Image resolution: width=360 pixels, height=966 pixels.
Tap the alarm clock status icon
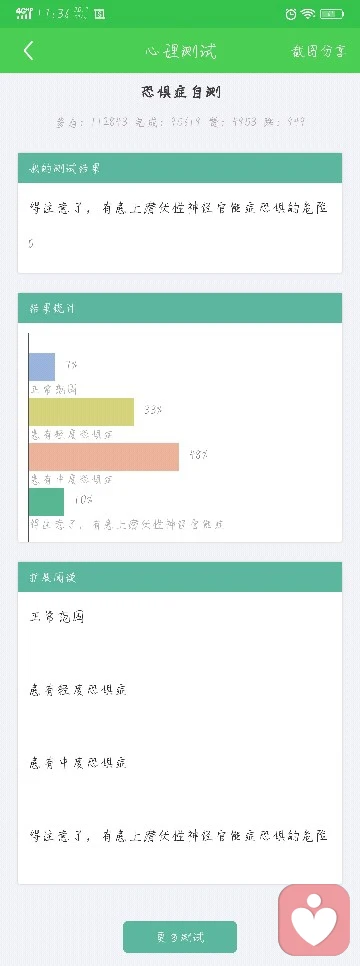coord(291,14)
